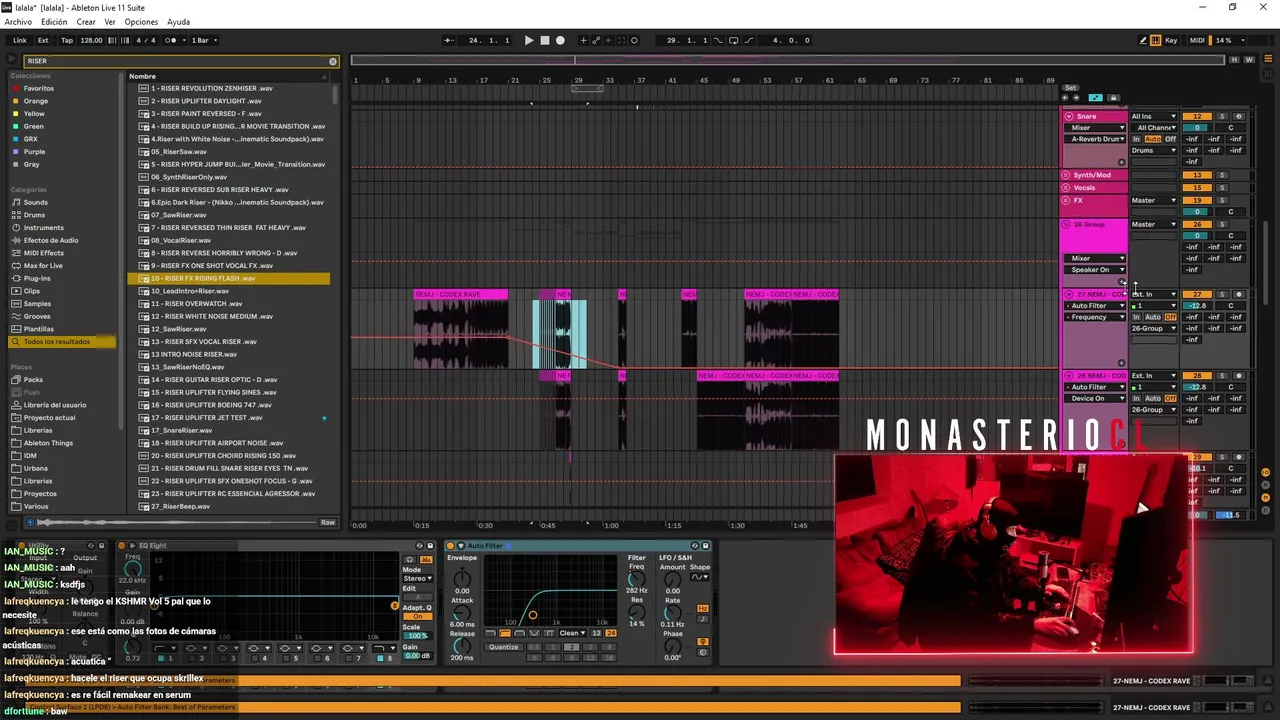1280x720 pixels.
Task: Jump to the previous locator arrow
Action: click(1066, 97)
